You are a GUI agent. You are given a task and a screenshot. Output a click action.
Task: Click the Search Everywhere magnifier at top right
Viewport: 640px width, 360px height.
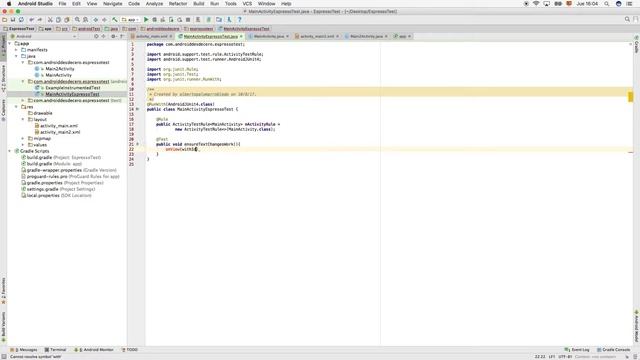627,20
